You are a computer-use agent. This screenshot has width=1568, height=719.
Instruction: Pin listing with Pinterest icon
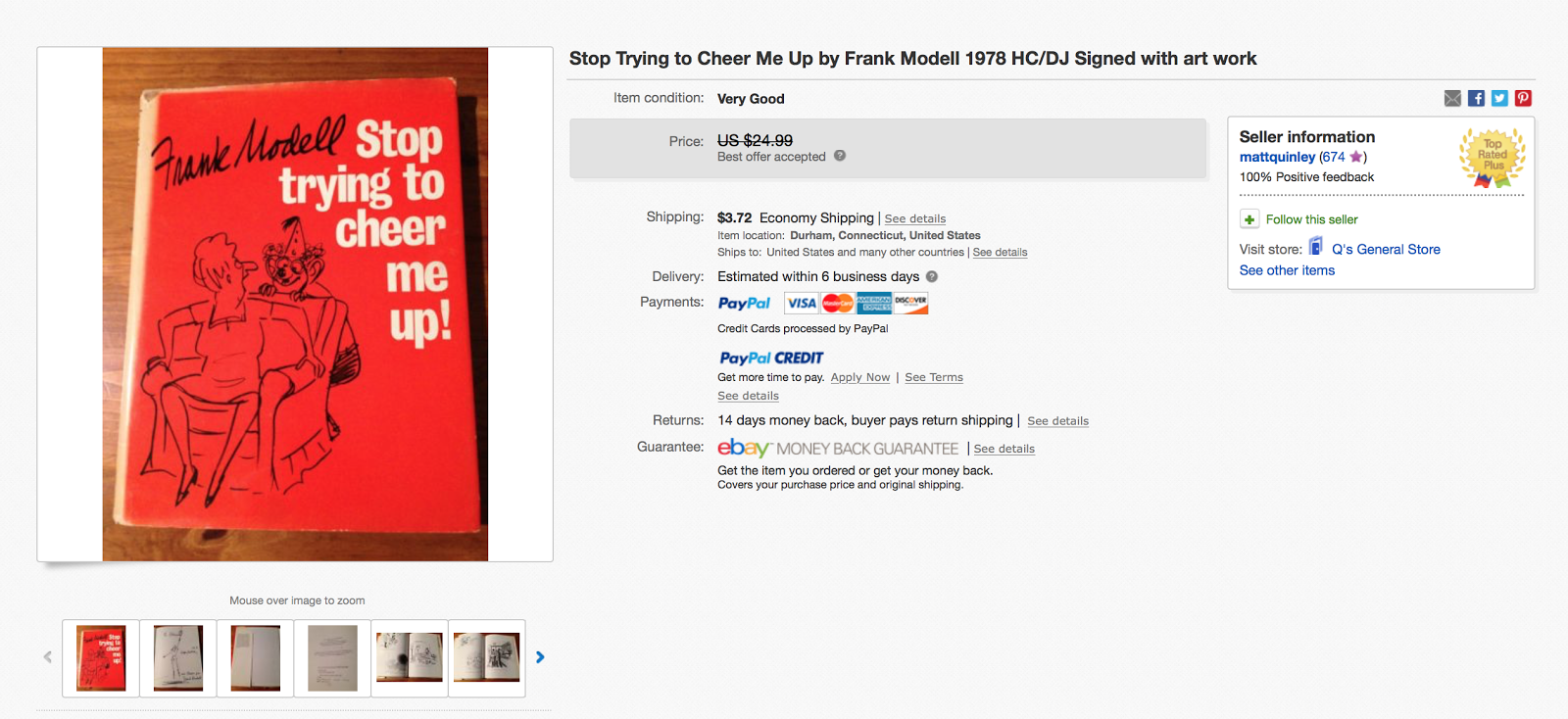[1523, 98]
